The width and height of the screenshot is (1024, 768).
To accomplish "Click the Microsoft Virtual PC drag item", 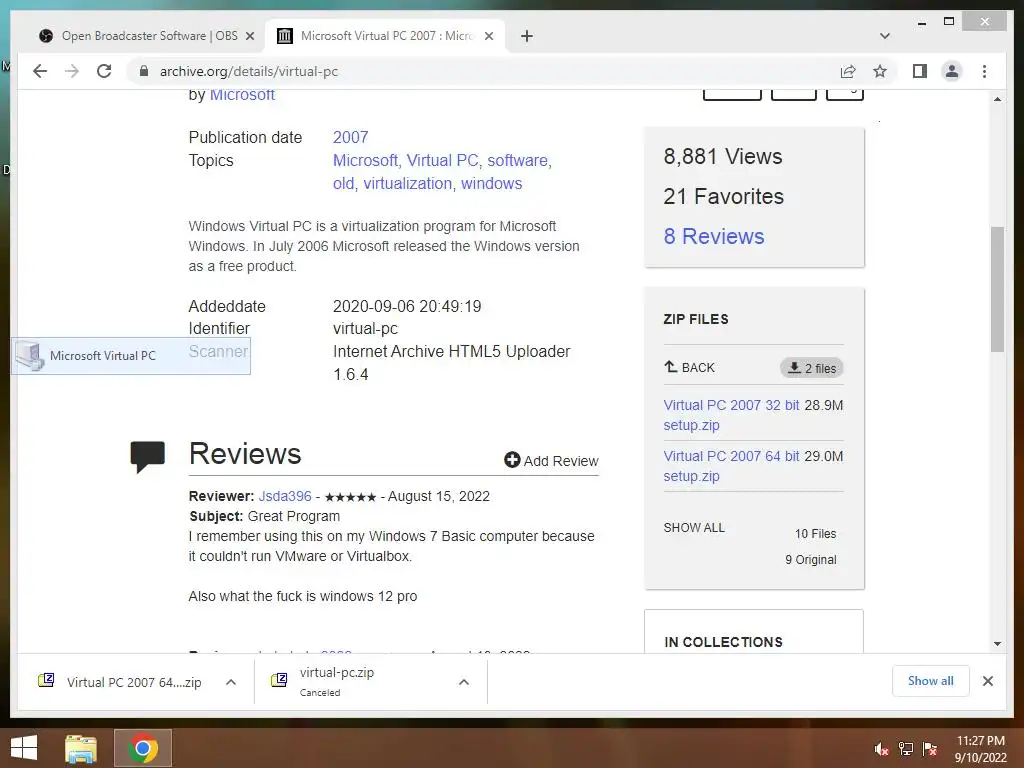I will (x=131, y=356).
